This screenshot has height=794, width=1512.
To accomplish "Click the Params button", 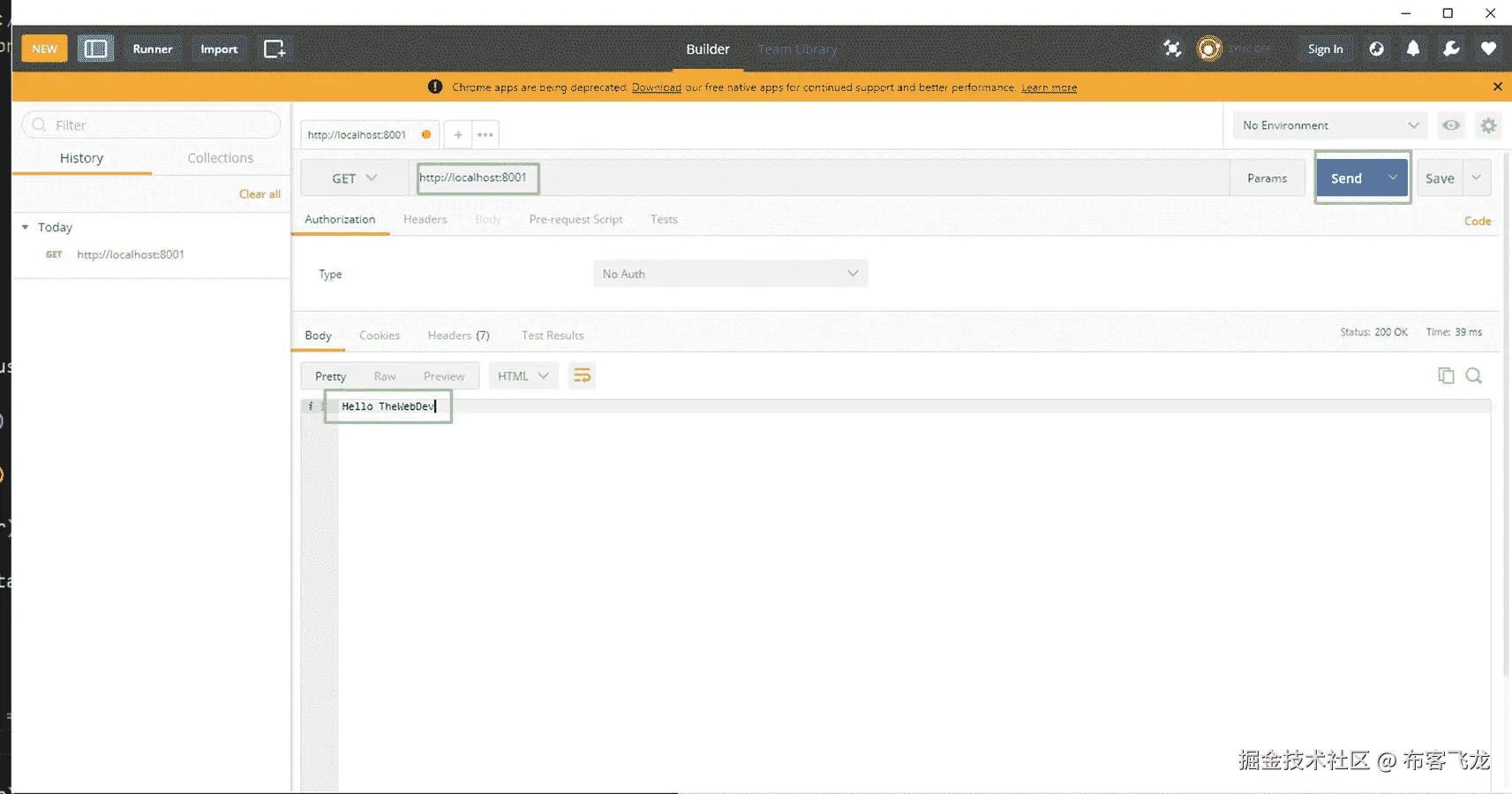I will [x=1267, y=178].
